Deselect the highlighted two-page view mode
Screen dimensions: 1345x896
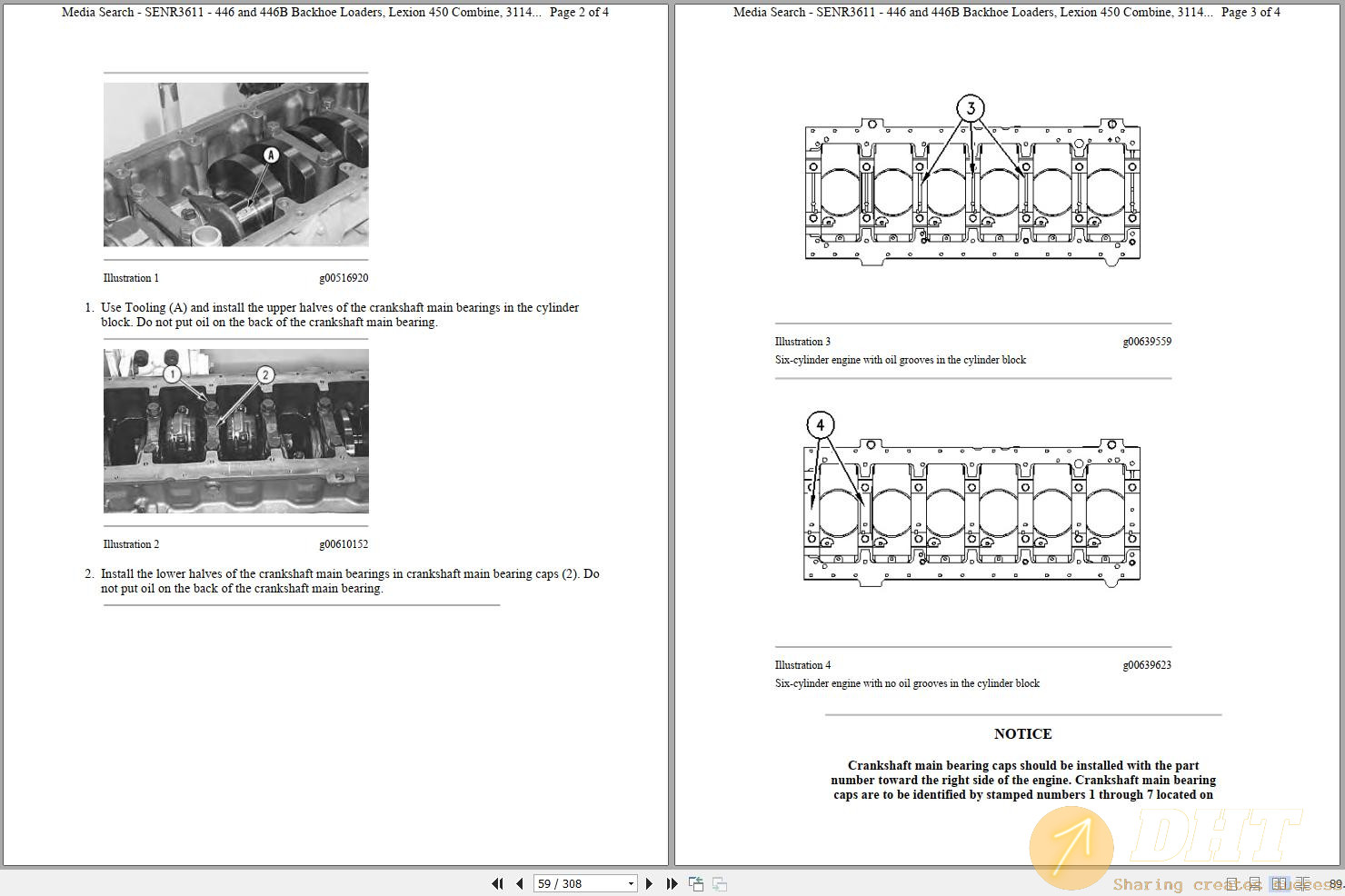click(1280, 882)
